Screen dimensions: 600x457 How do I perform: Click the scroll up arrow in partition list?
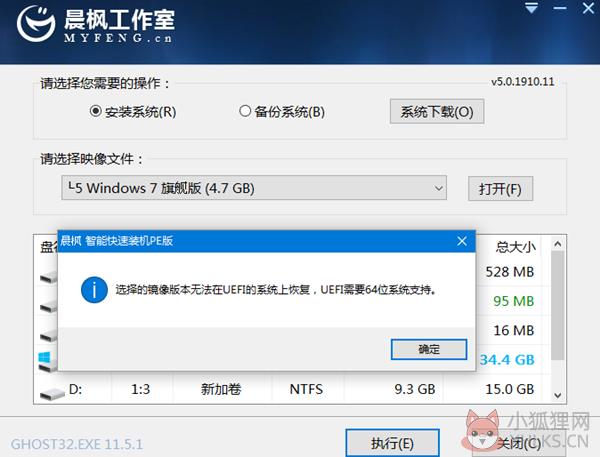point(558,244)
